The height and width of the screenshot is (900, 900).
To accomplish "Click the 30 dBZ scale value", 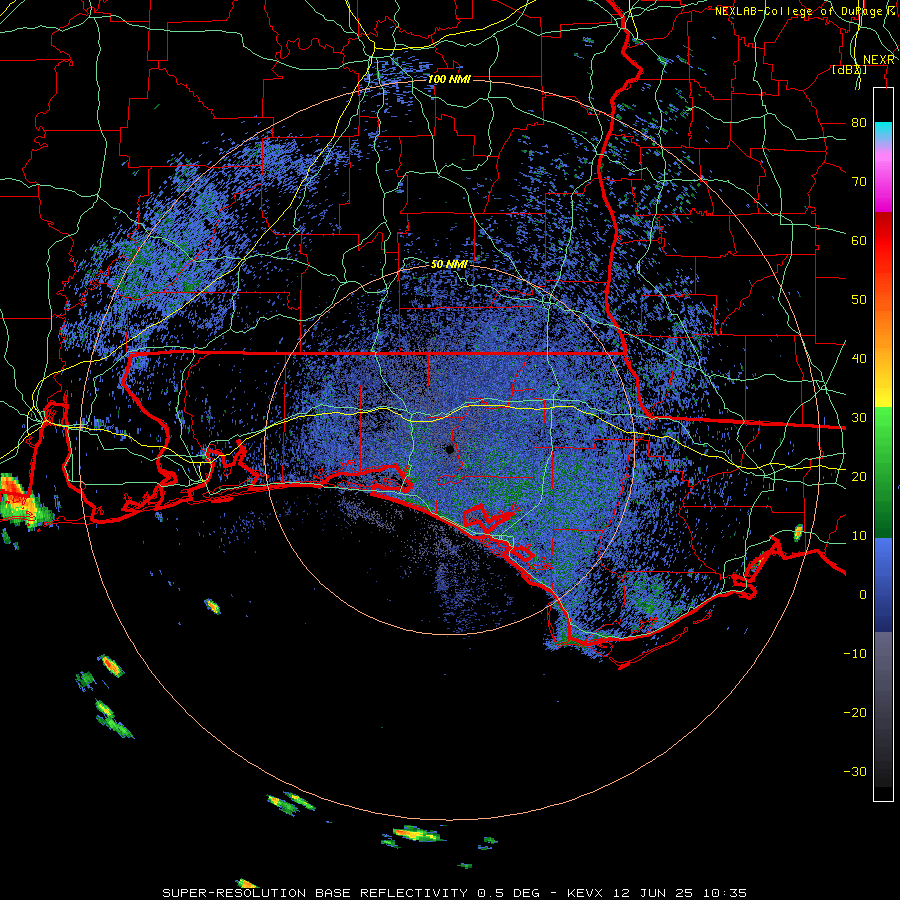I will (859, 418).
